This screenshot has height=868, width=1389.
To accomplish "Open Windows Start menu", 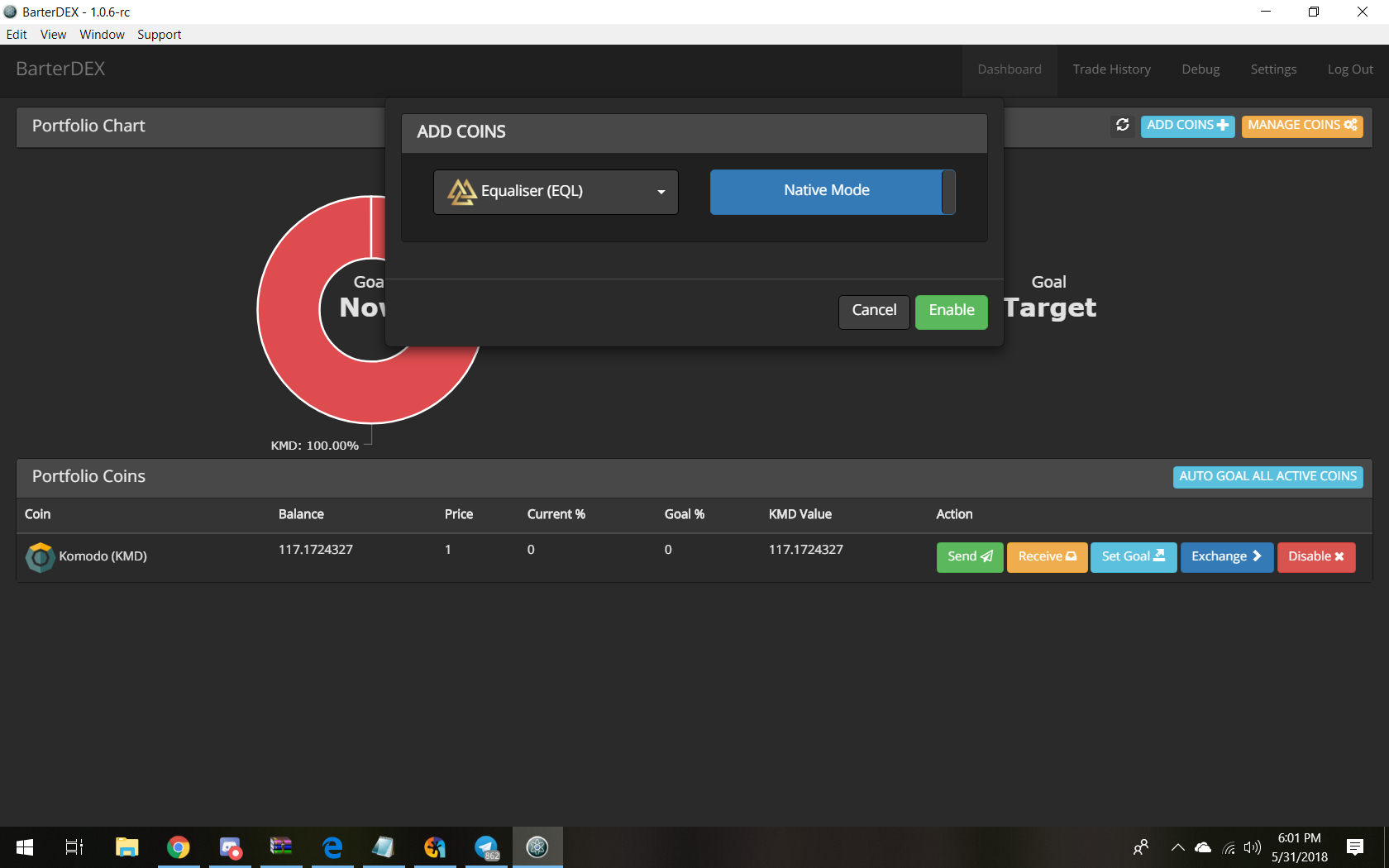I will [x=25, y=847].
